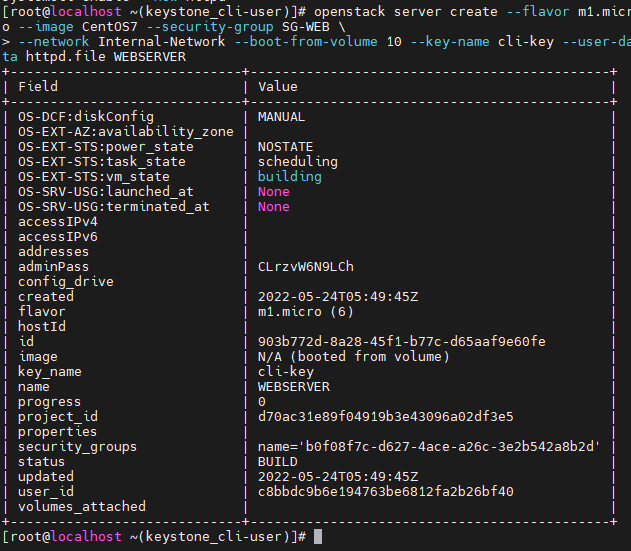Screen dimensions: 631x551
Task: Click the 'OS-EXT-STS:power_state' field
Action: coord(106,147)
